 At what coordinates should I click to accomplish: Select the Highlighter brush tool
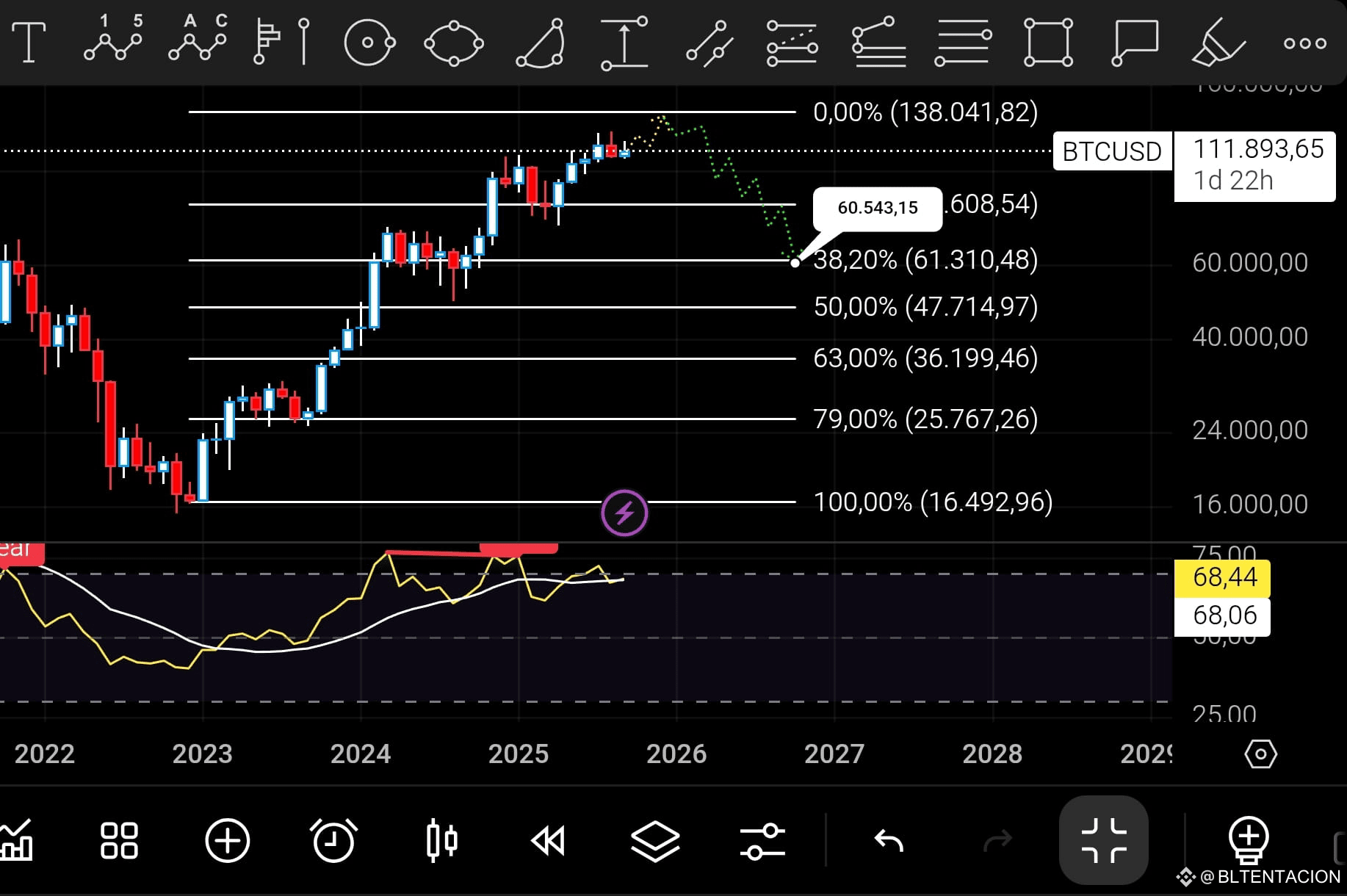(x=1218, y=43)
